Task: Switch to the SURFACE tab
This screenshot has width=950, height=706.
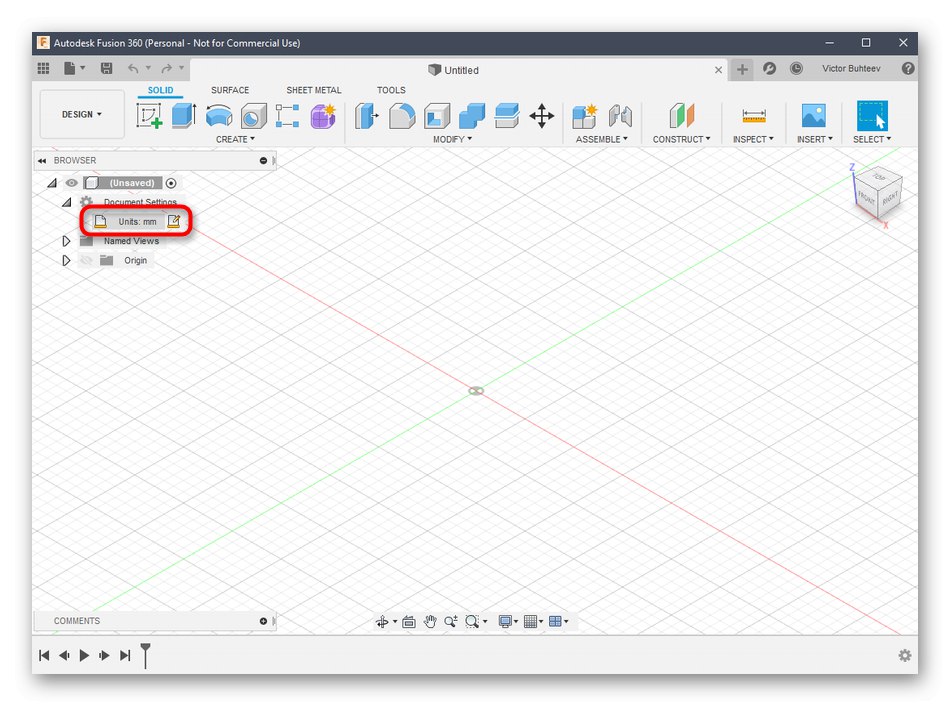Action: click(x=230, y=90)
